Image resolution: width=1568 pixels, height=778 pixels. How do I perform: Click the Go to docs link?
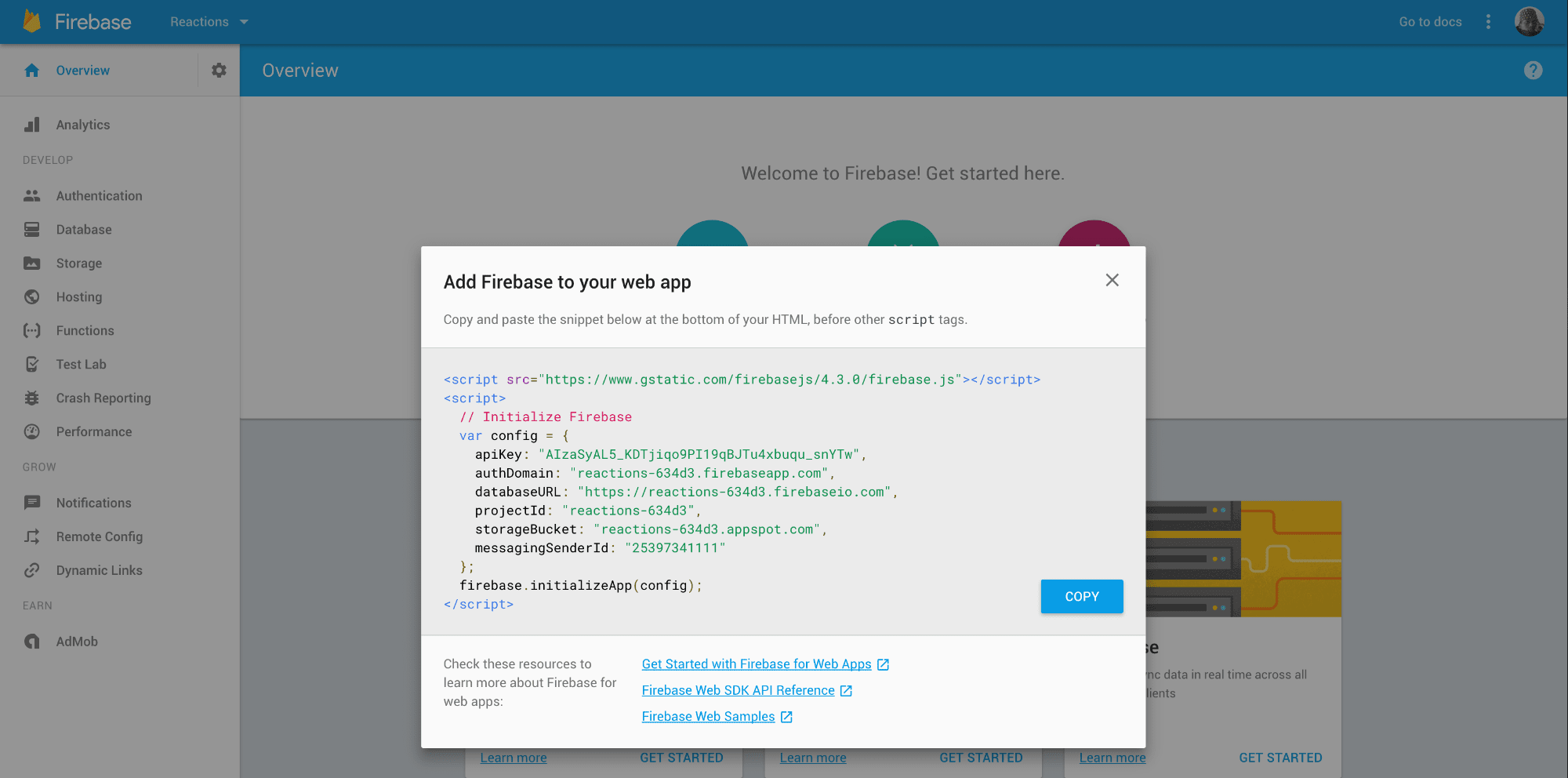[1430, 22]
